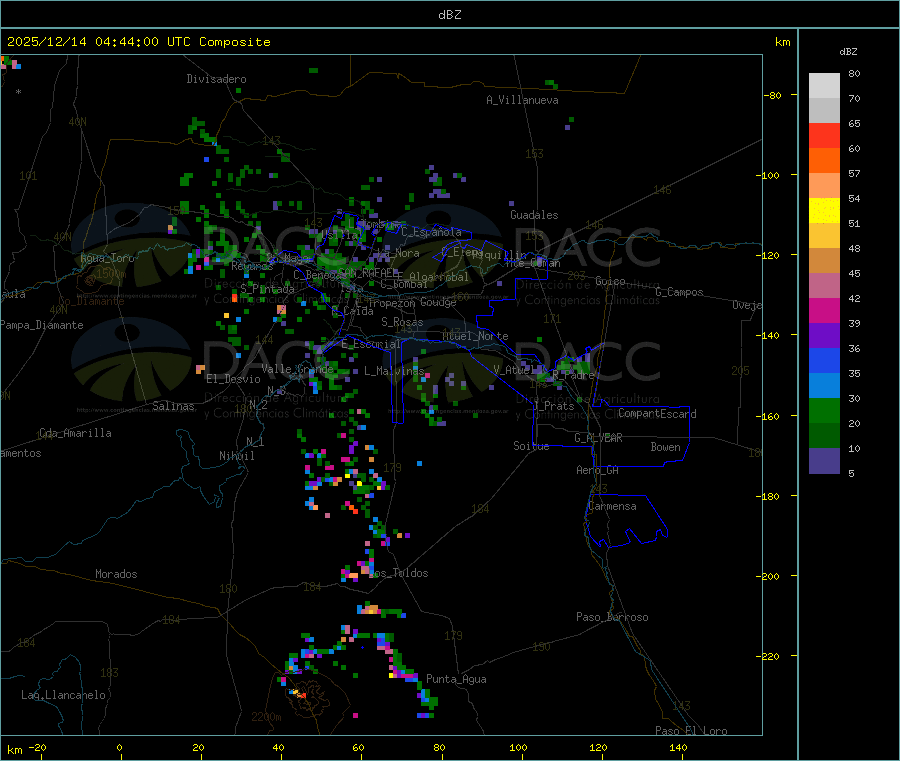The image size is (900, 761).
Task: Click the S_Pintada label
Action: coord(267,289)
